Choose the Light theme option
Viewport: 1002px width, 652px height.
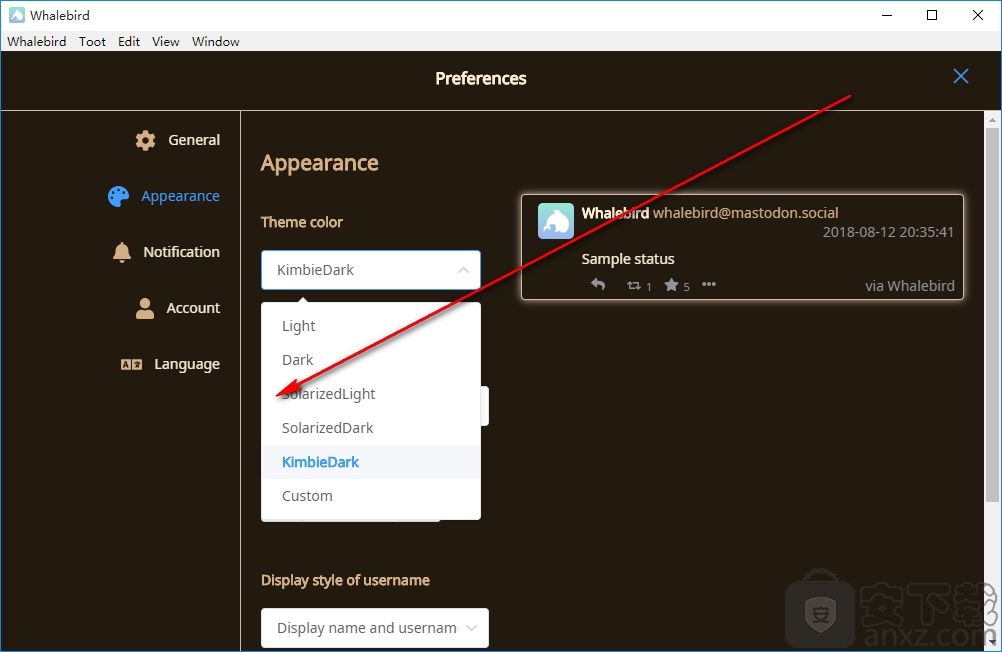click(x=371, y=326)
